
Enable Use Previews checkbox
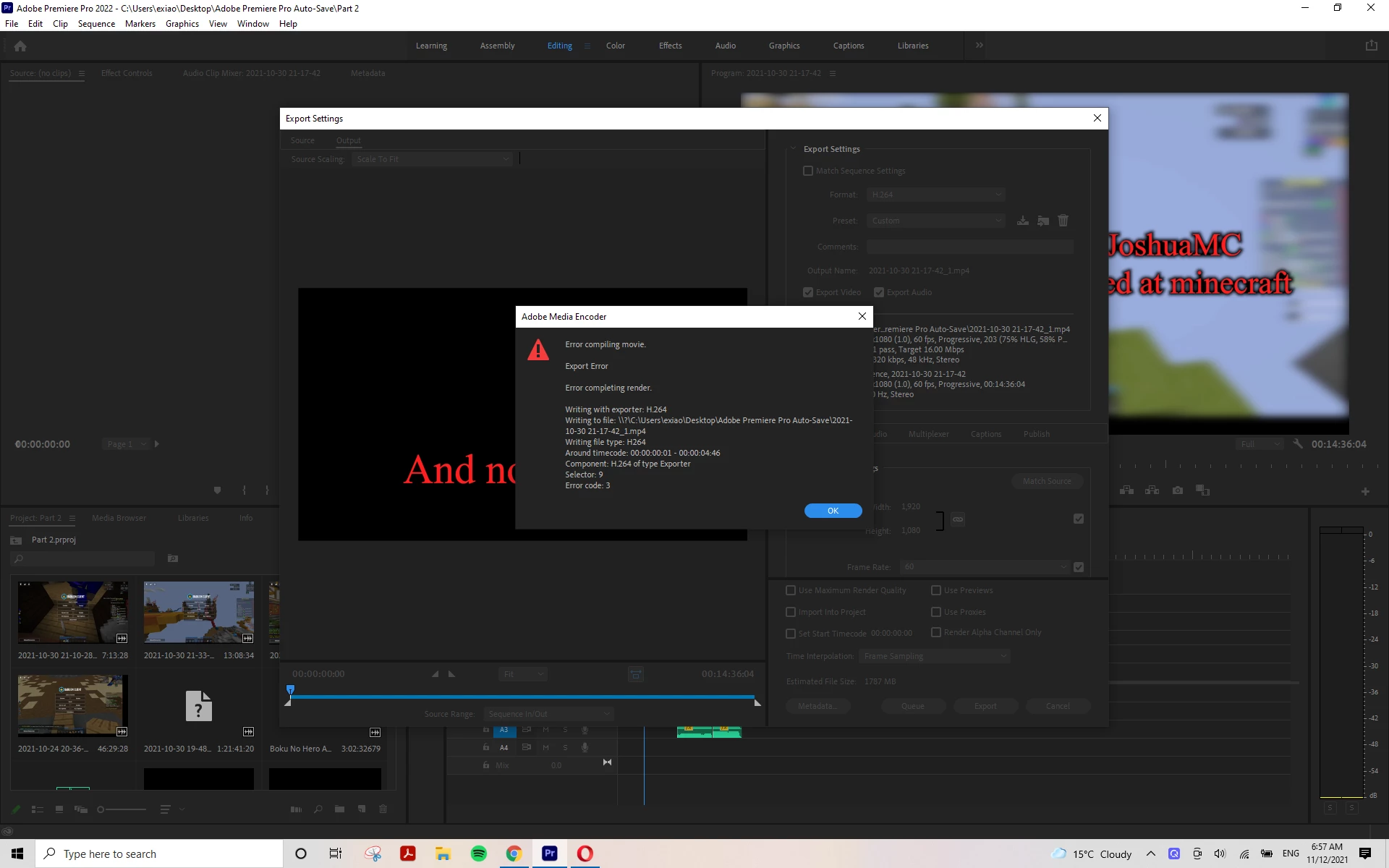tap(936, 590)
